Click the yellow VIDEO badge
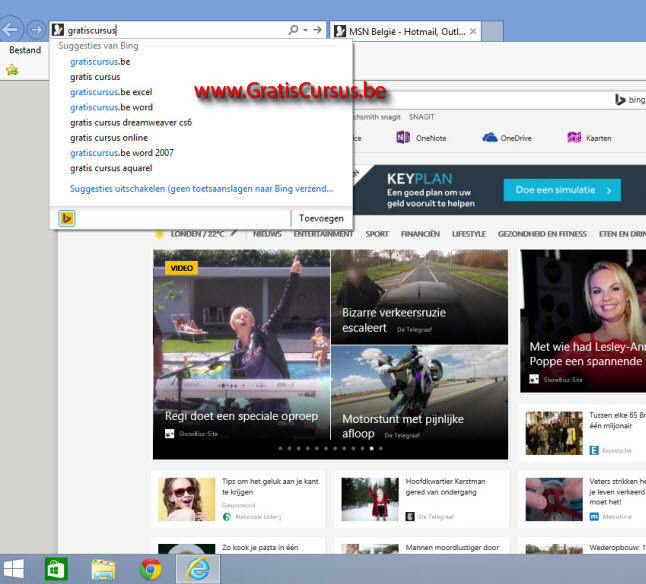 [181, 268]
